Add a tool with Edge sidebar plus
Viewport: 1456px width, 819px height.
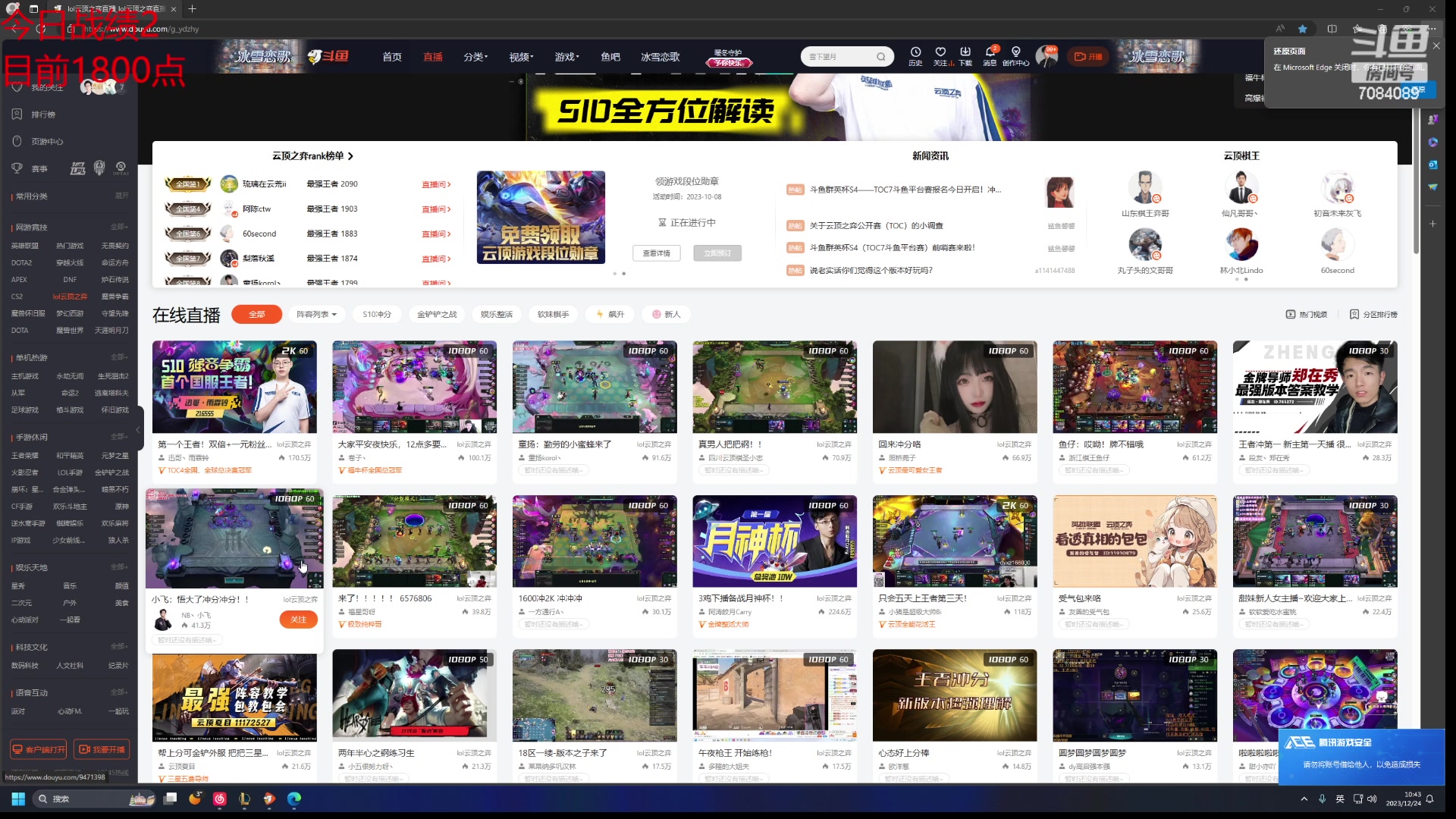(x=1432, y=224)
